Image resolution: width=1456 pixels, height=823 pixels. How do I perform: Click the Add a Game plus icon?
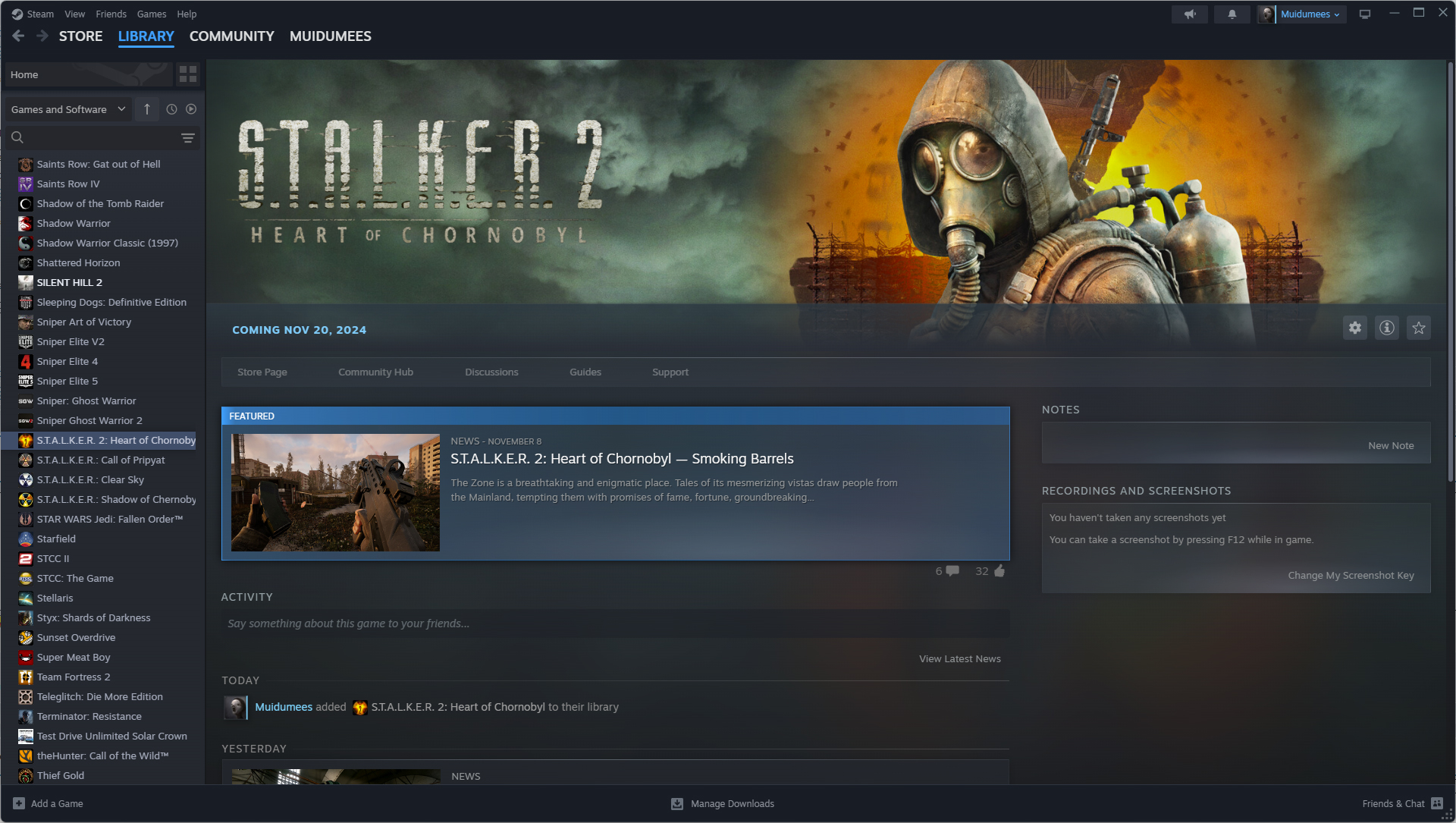click(x=19, y=803)
